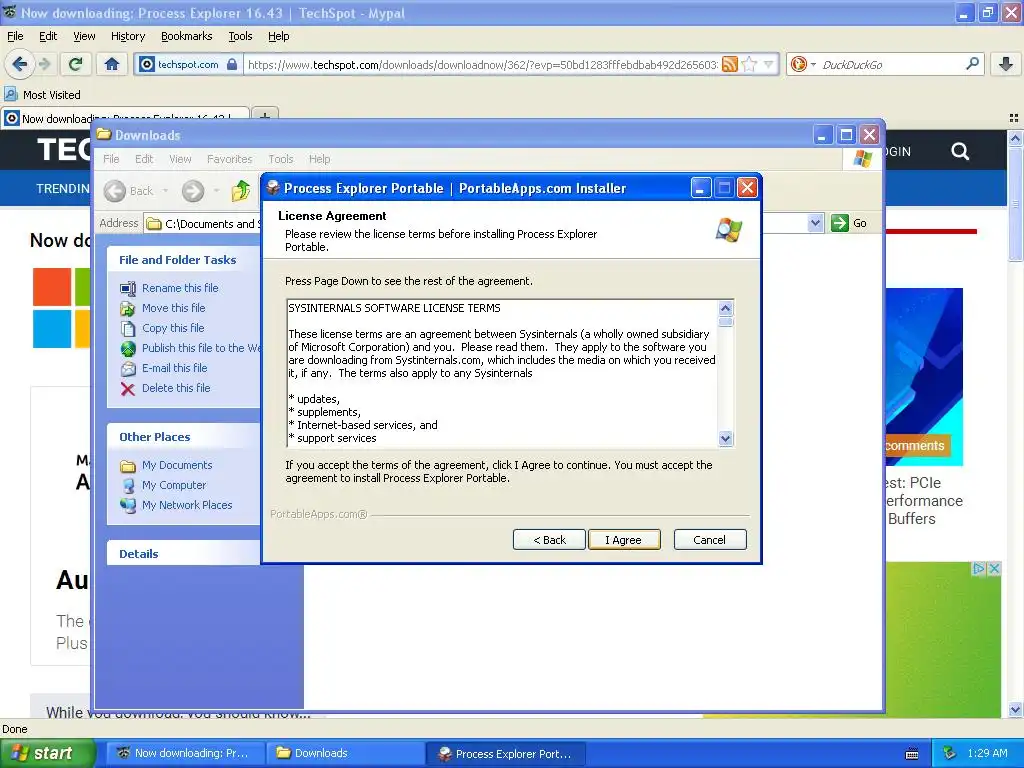Screen dimensions: 1024x768
Task: Click the padlock site security icon
Action: [232, 64]
